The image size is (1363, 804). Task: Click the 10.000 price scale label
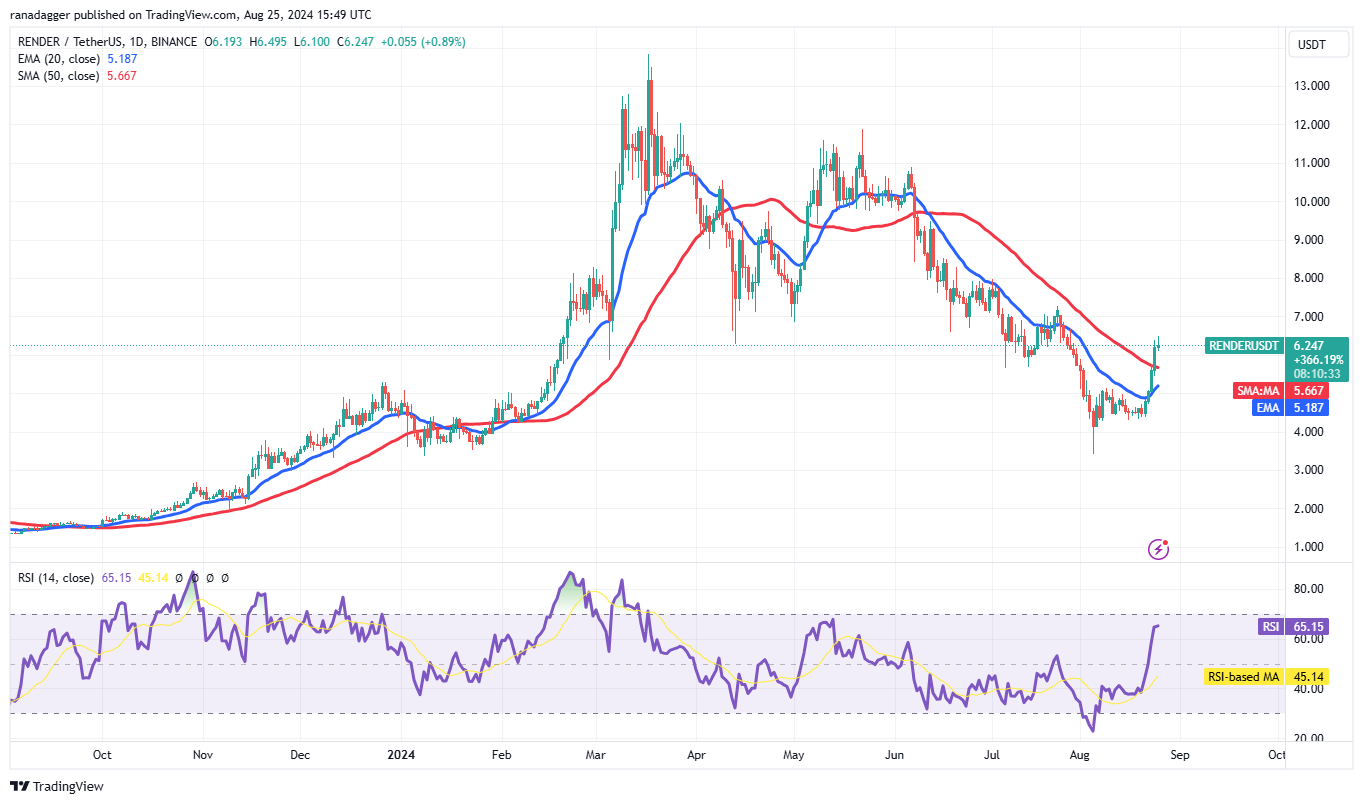(x=1311, y=202)
